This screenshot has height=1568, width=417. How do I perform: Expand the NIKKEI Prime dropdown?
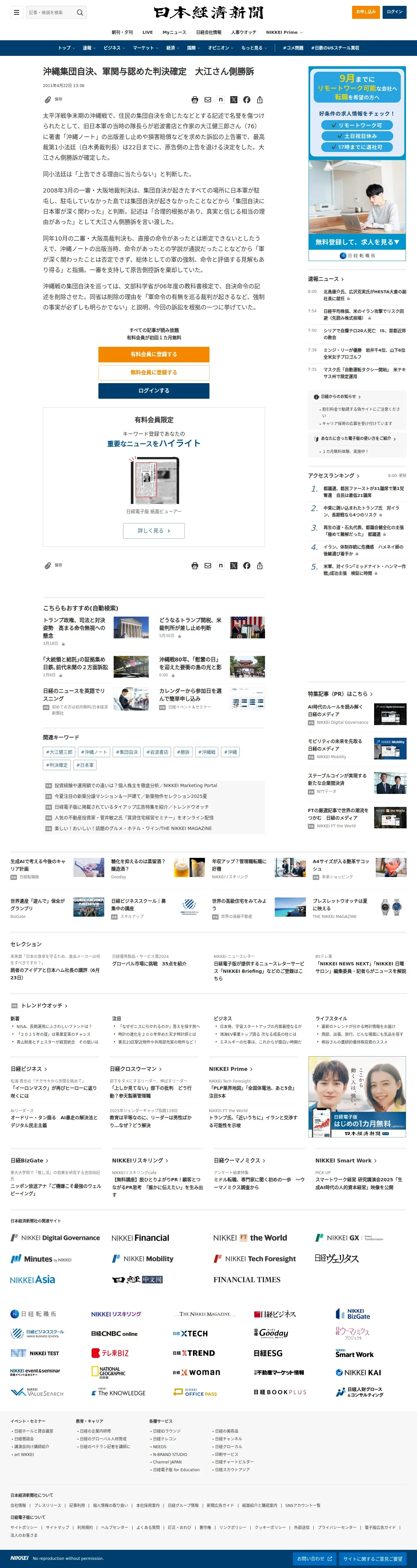tap(284, 32)
